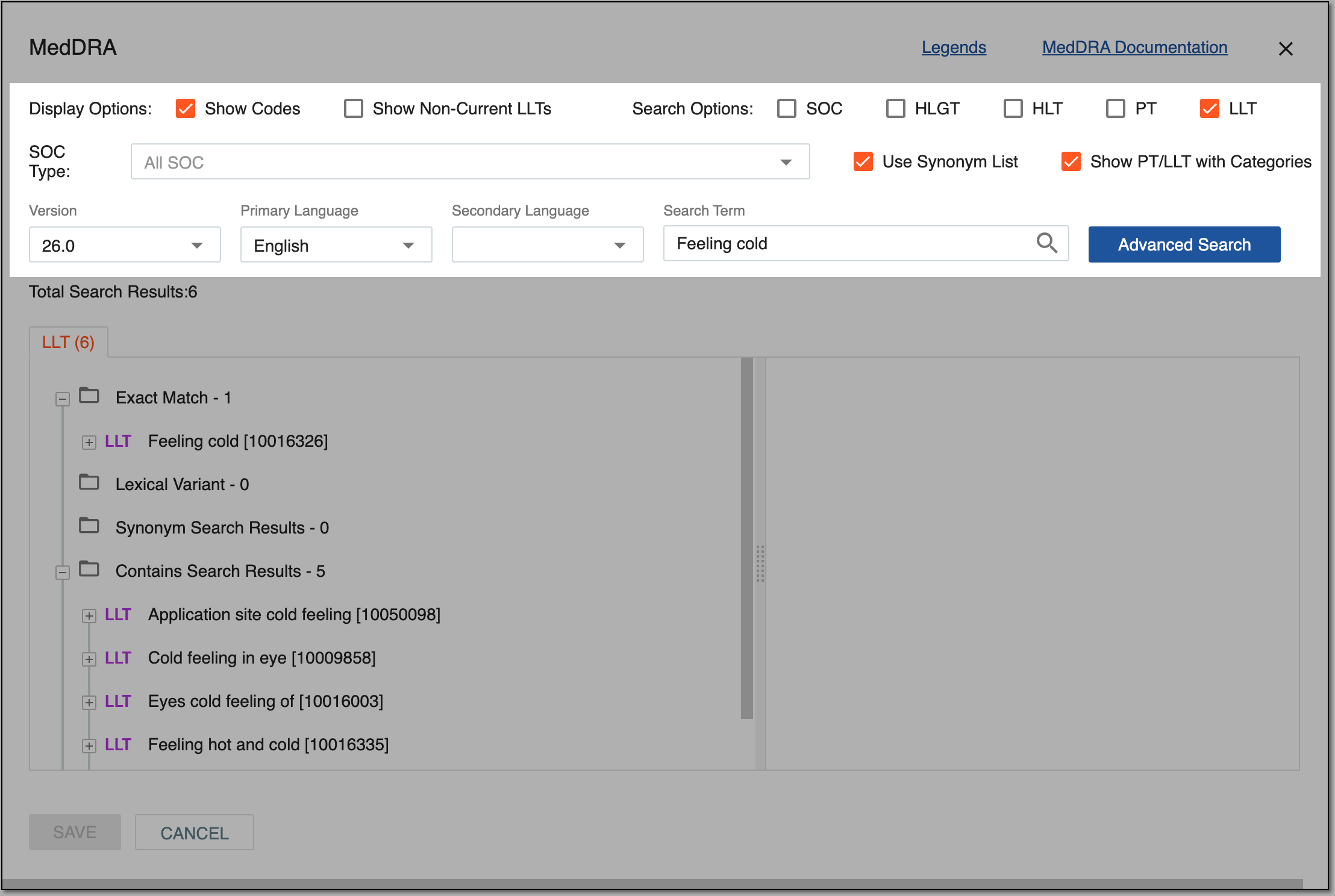Enable Show Non-Current LLTs
The width and height of the screenshot is (1335, 896).
(x=354, y=108)
